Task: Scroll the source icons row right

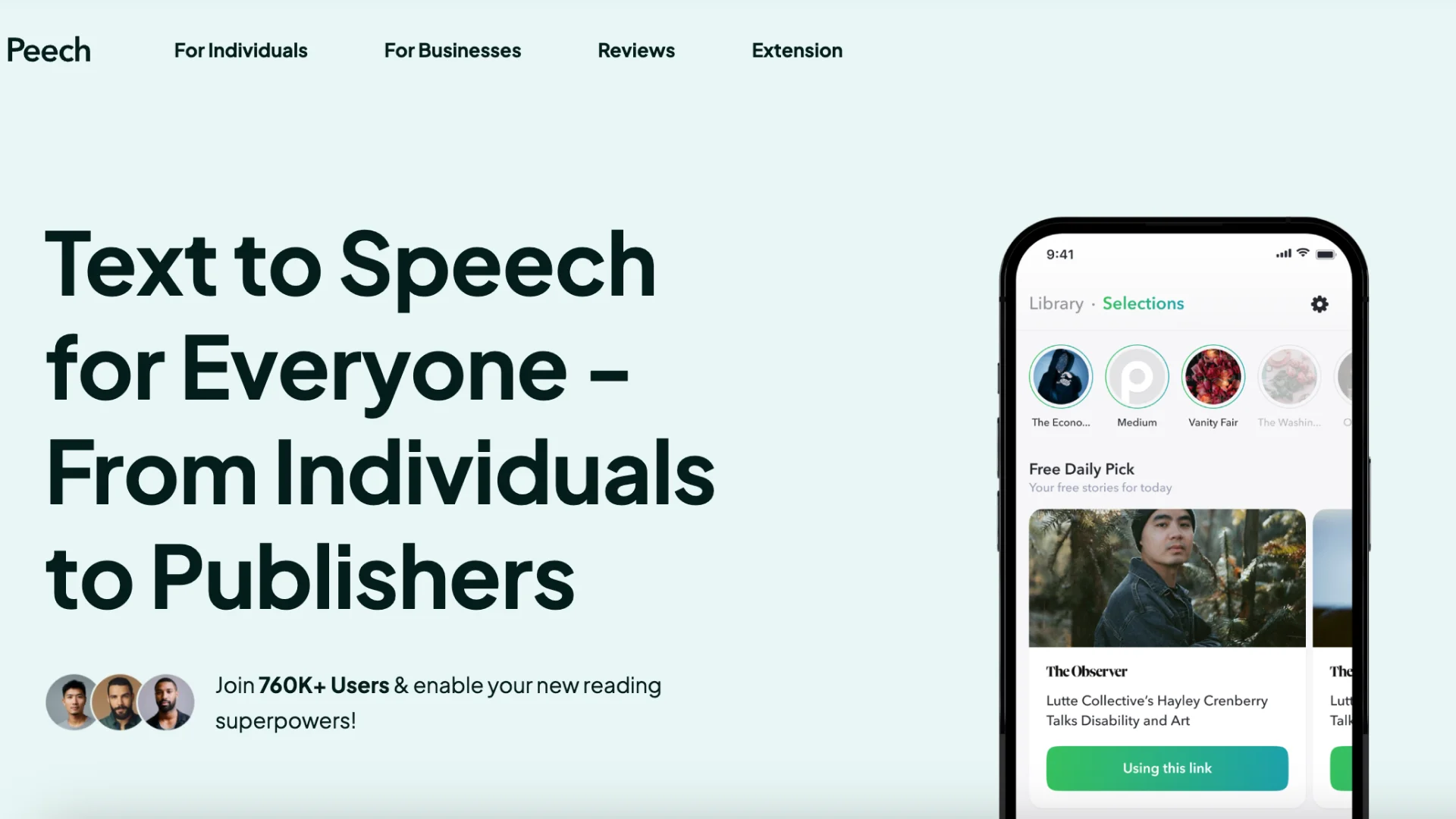Action: pos(1349,376)
